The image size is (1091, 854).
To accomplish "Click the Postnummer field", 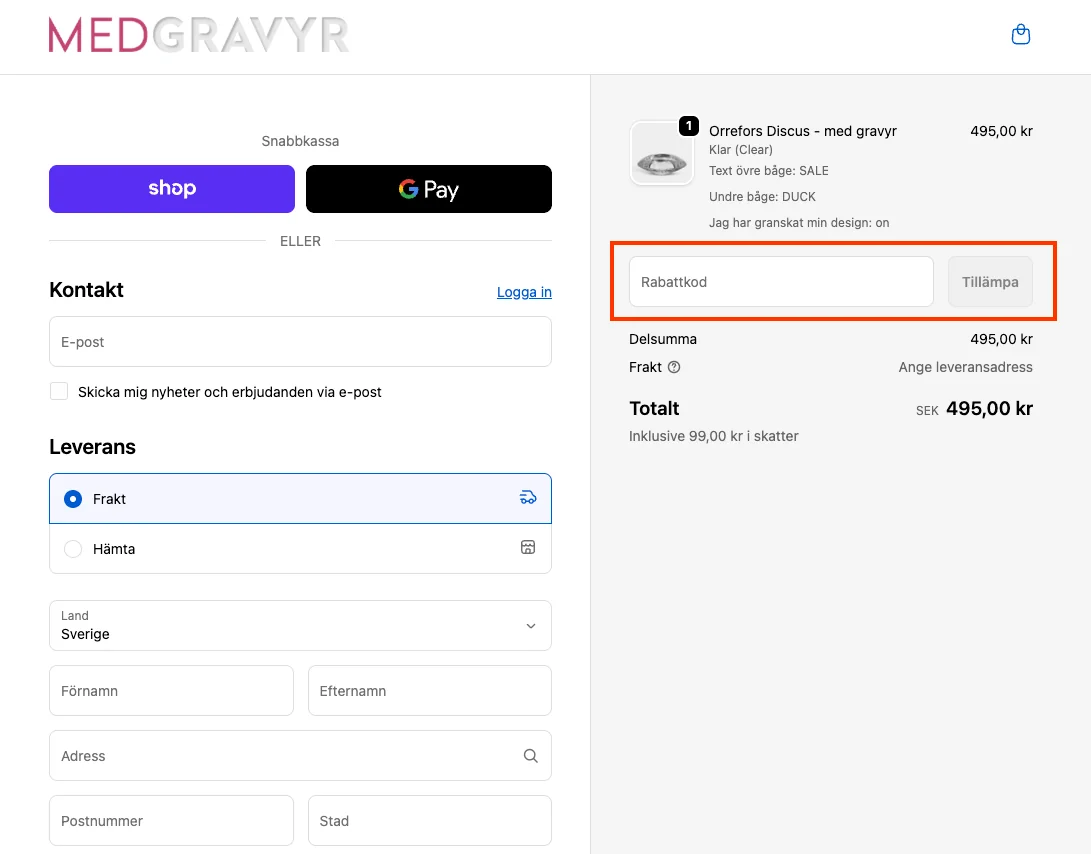I will pos(171,821).
